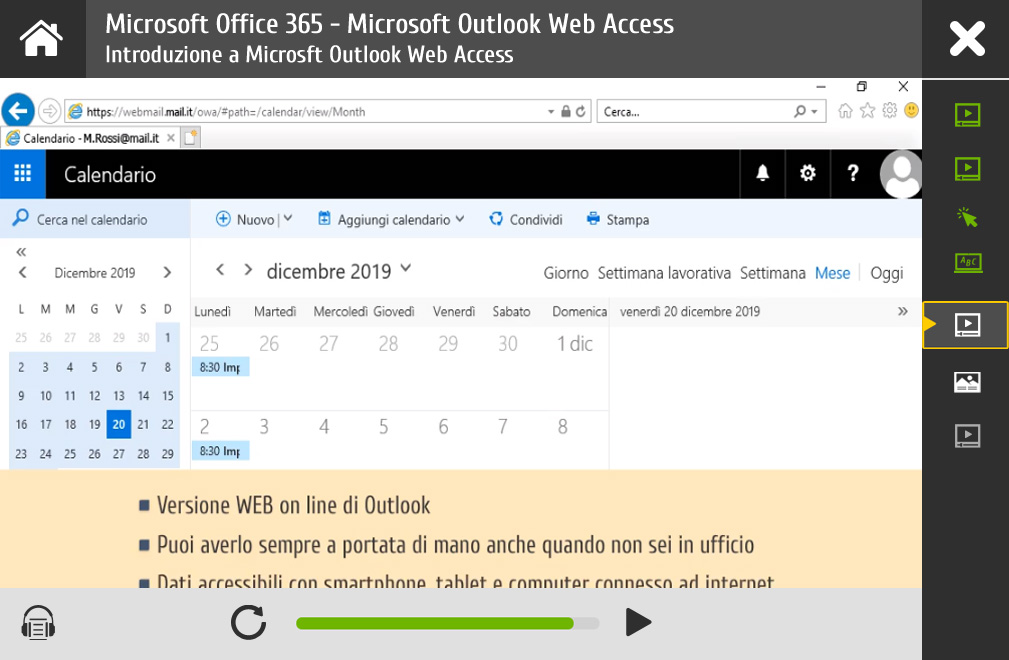This screenshot has height=660, width=1009.
Task: Go to previous month in main calendar
Action: [x=220, y=270]
